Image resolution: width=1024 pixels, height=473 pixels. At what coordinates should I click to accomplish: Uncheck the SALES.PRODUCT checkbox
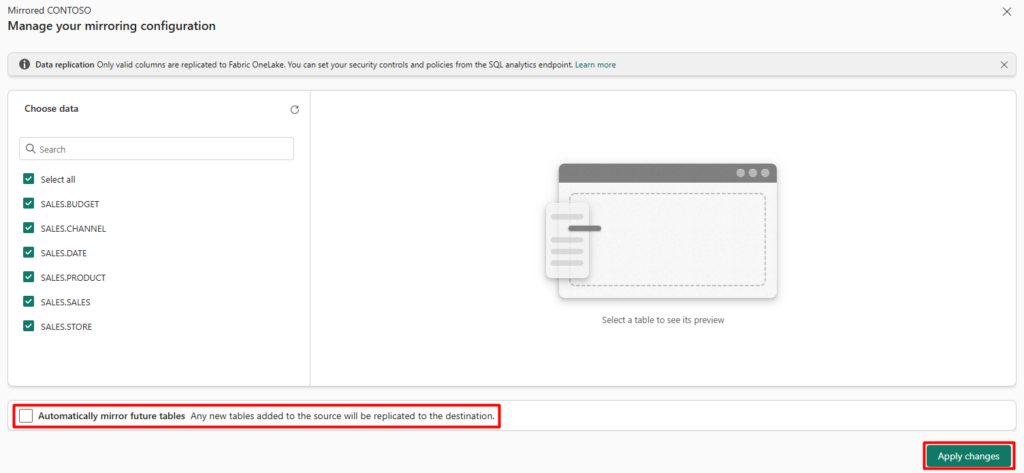29,278
